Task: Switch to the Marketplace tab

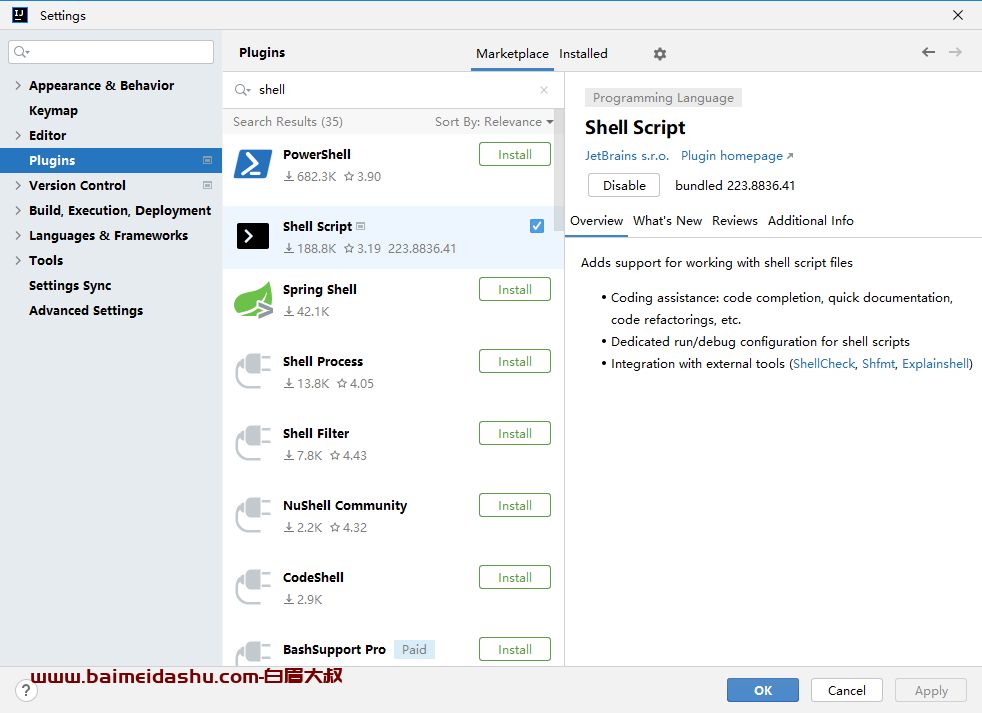Action: 512,54
